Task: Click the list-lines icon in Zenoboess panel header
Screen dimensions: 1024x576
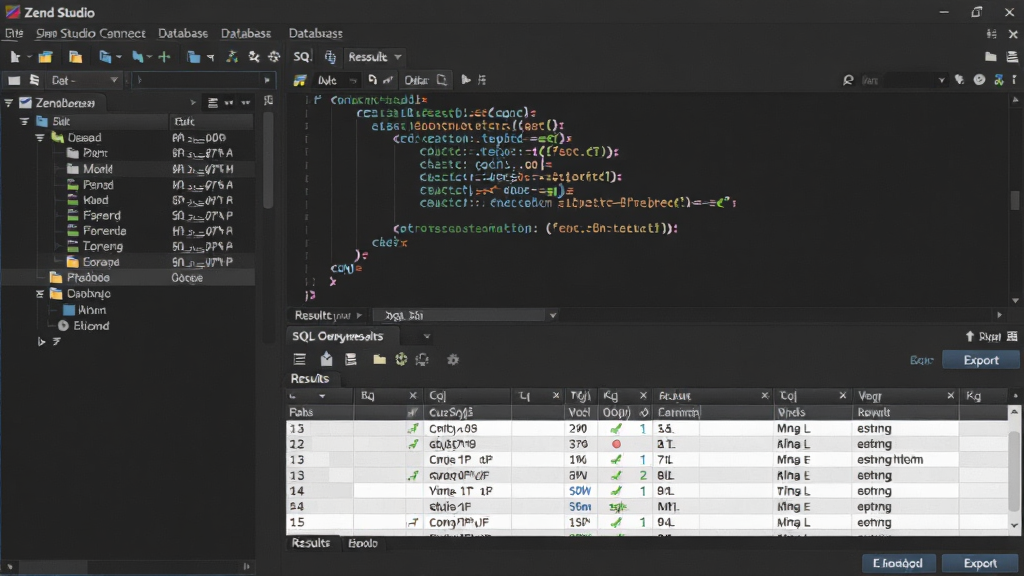Action: (212, 103)
